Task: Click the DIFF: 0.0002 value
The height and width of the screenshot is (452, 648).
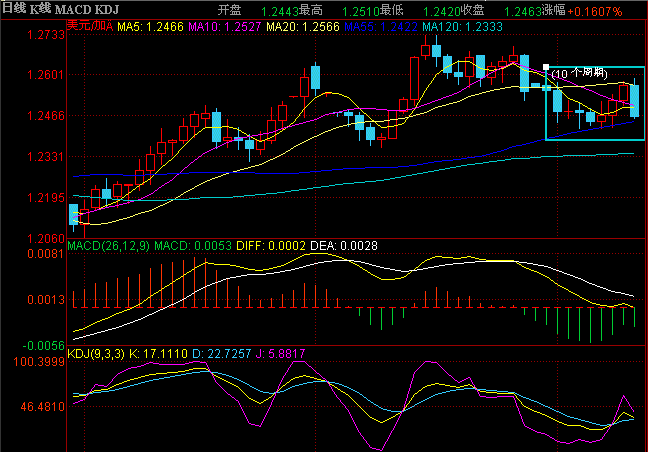Action: (x=271, y=246)
